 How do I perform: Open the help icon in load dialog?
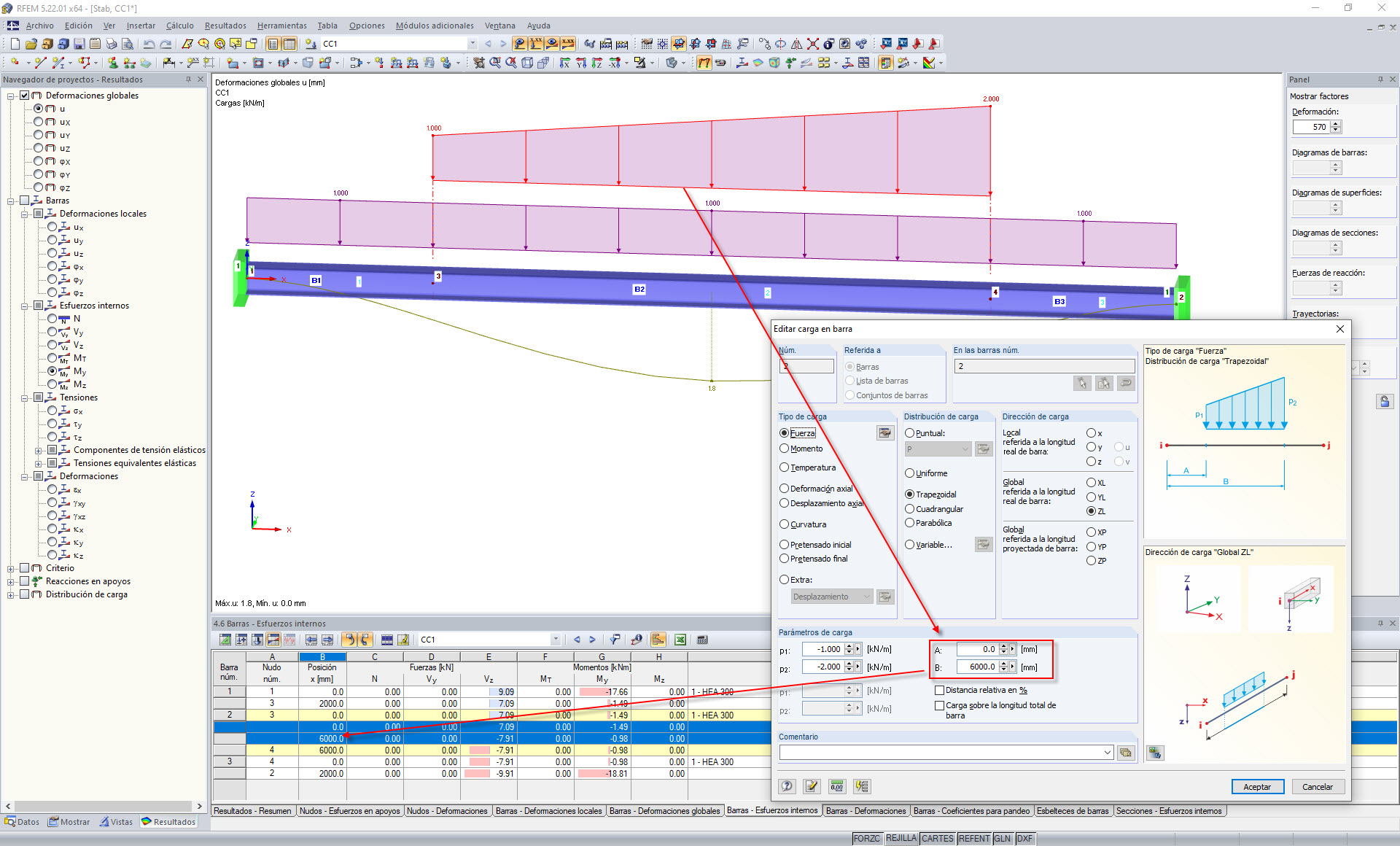pos(787,786)
